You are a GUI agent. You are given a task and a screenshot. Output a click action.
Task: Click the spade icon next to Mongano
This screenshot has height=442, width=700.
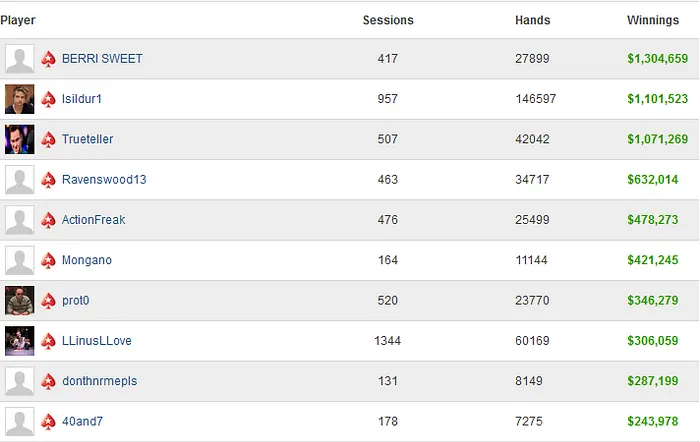coord(49,260)
